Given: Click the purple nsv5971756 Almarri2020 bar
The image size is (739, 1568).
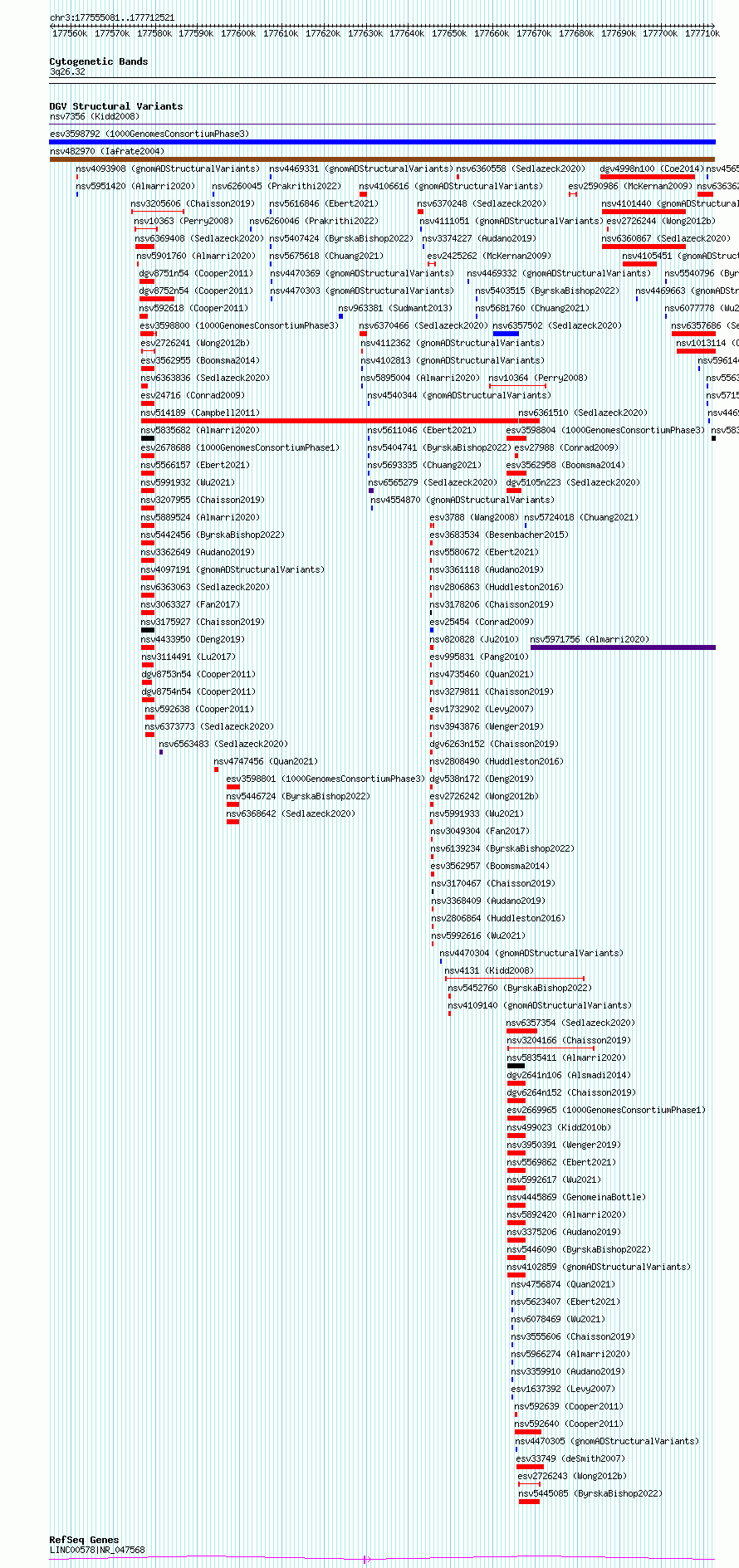Looking at the screenshot, I should point(623,647).
